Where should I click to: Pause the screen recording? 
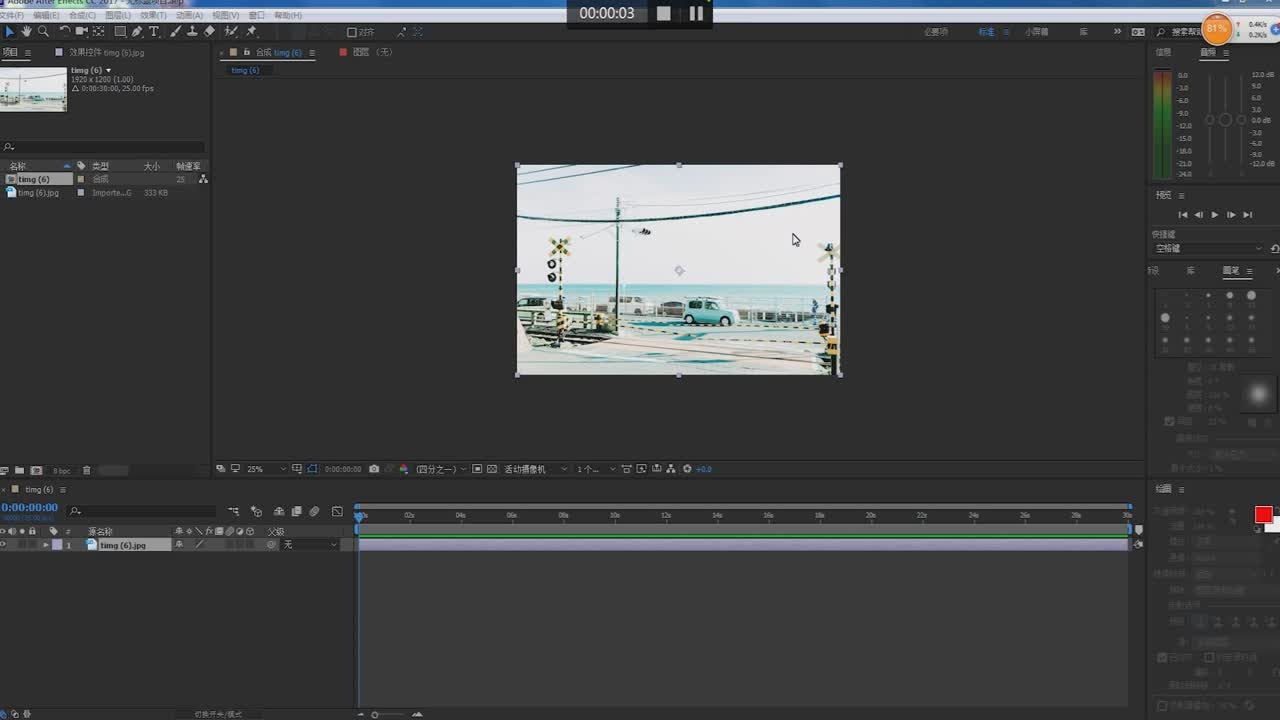[x=696, y=13]
